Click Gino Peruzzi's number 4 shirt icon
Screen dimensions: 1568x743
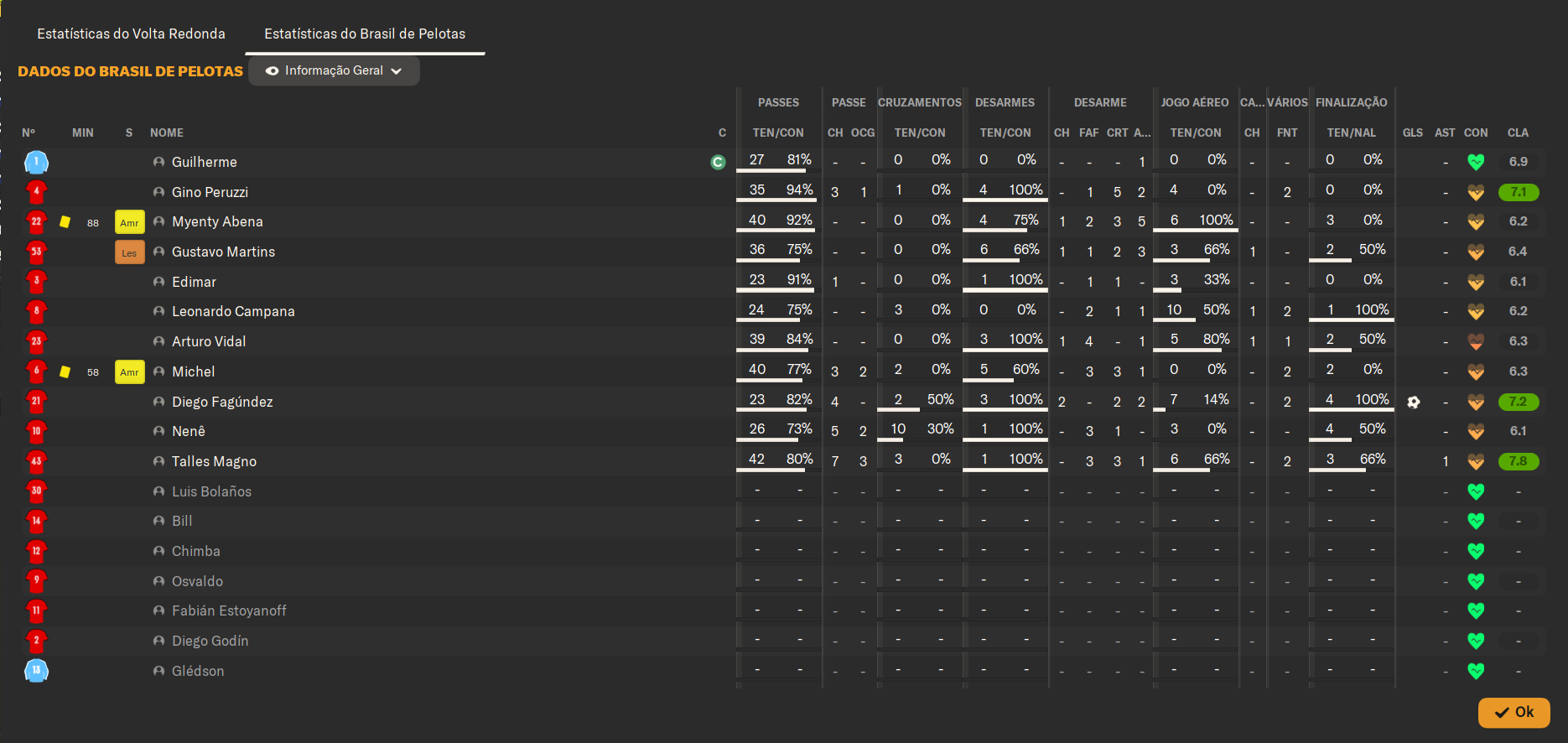(36, 192)
